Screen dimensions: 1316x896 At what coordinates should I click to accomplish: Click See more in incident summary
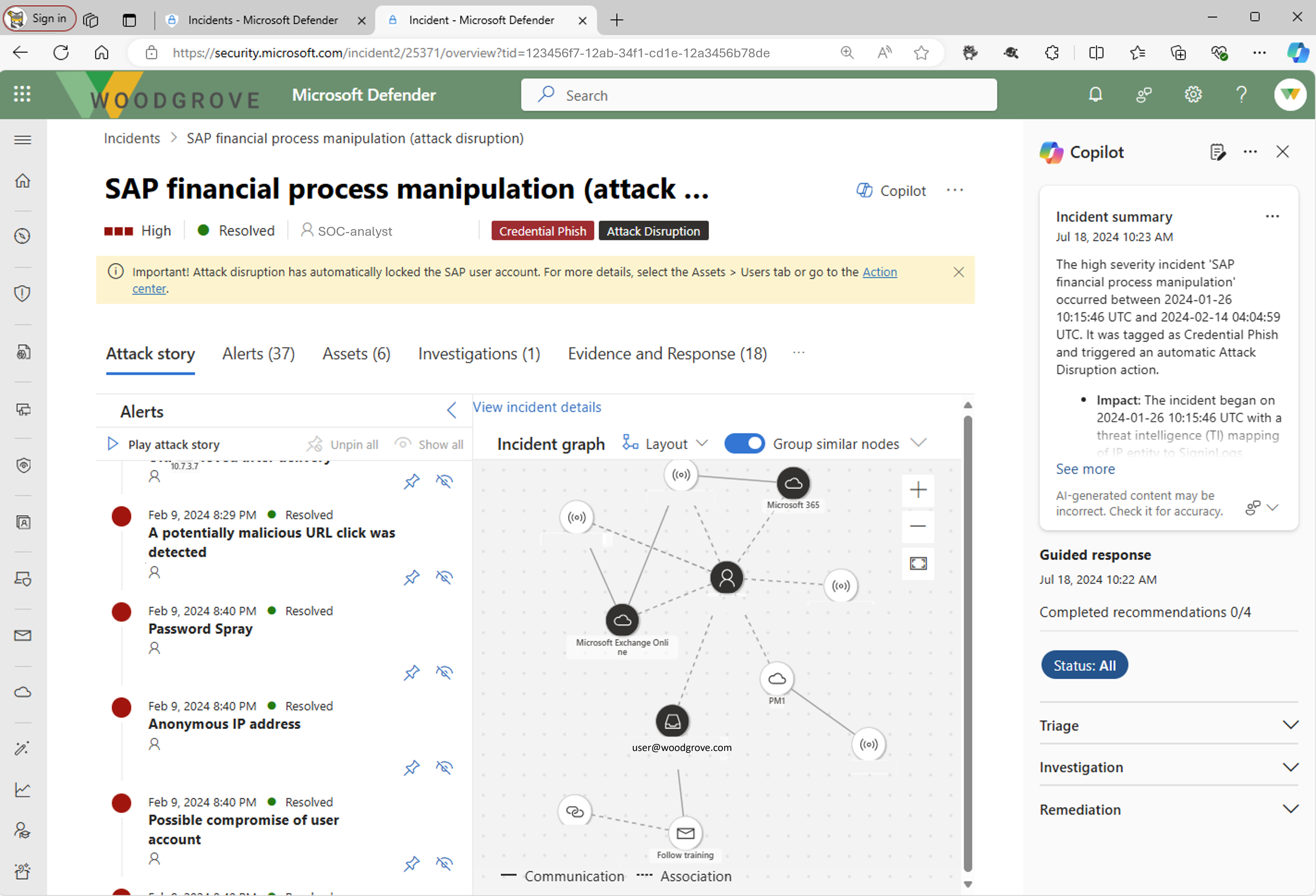point(1085,469)
